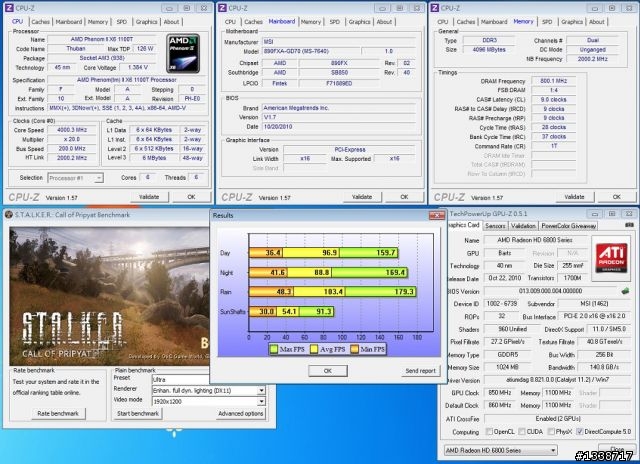Click Send report in Results dialog
Image resolution: width=640 pixels, height=464 pixels.
pos(420,371)
